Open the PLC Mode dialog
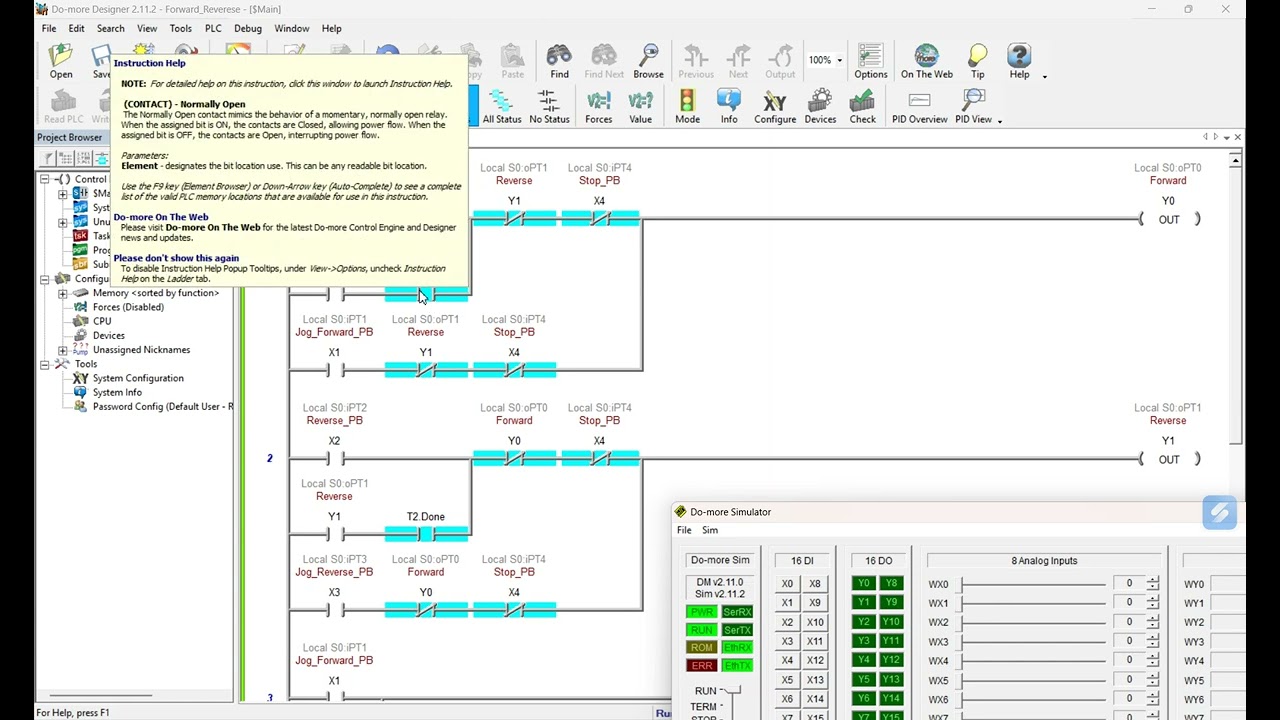 pyautogui.click(x=687, y=107)
